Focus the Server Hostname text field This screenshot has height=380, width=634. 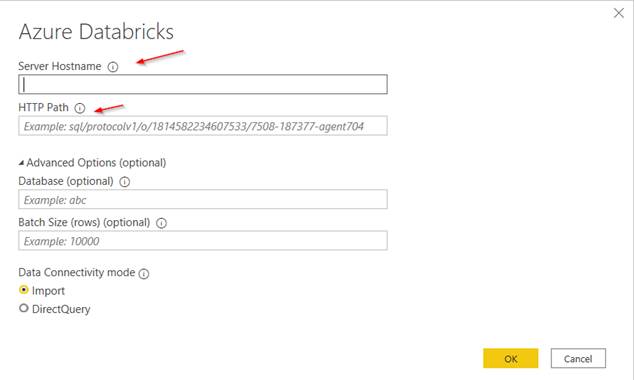point(203,84)
